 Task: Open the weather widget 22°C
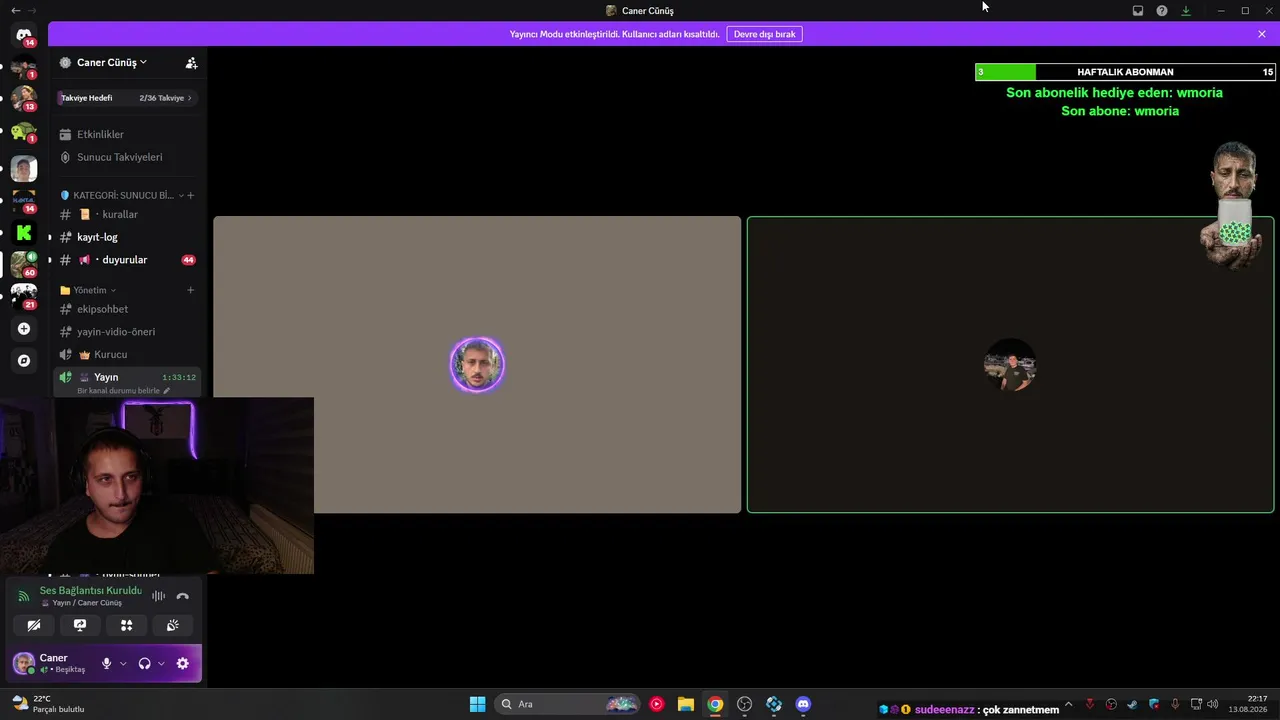pyautogui.click(x=47, y=704)
